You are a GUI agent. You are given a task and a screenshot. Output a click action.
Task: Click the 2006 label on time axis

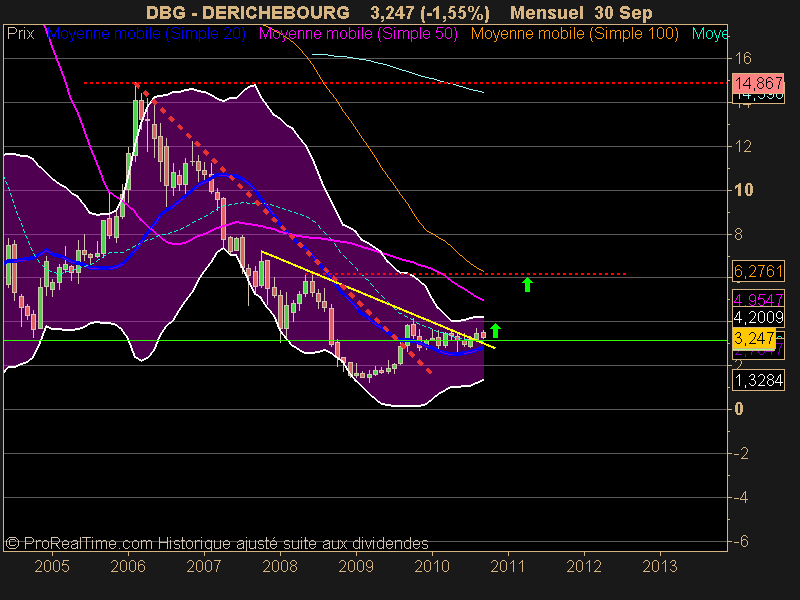128,566
